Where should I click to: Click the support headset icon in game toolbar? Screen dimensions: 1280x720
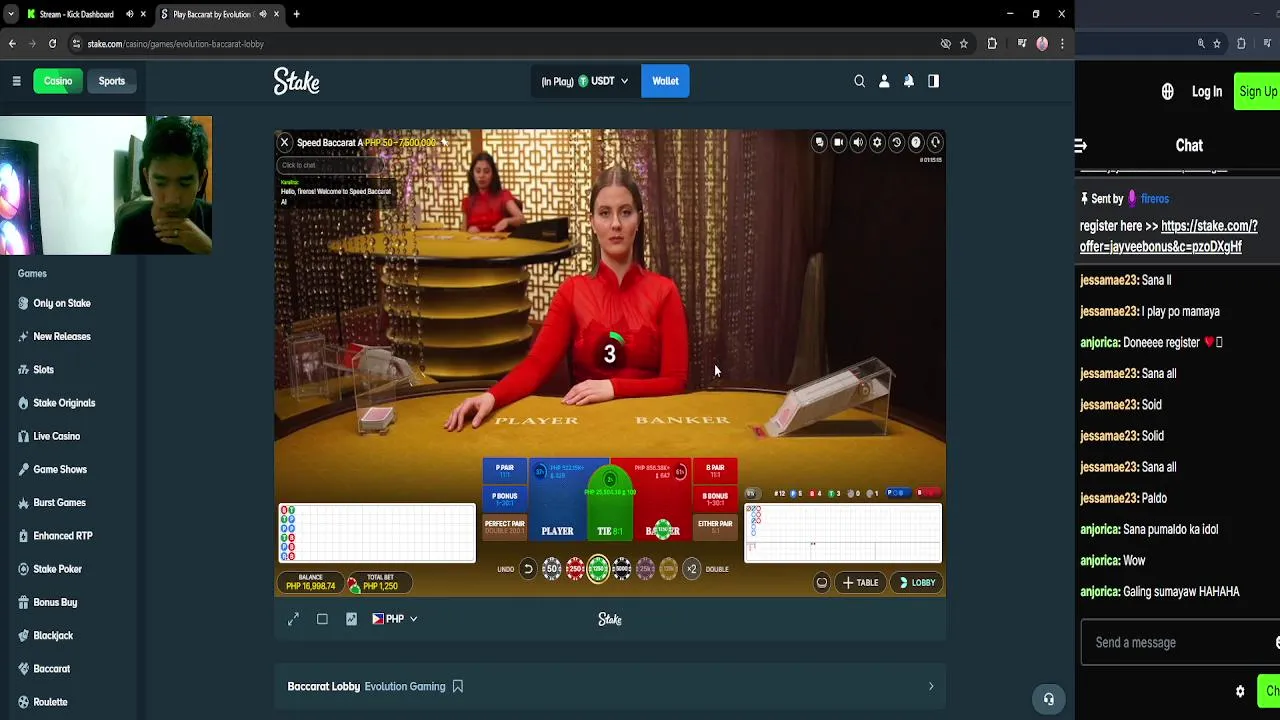pyautogui.click(x=935, y=142)
